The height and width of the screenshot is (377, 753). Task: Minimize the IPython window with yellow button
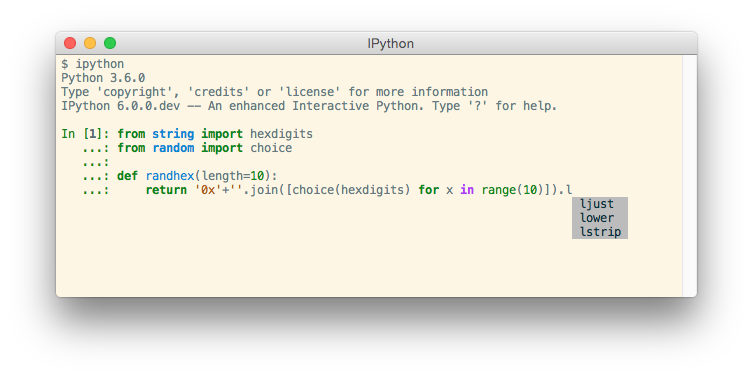coord(90,43)
